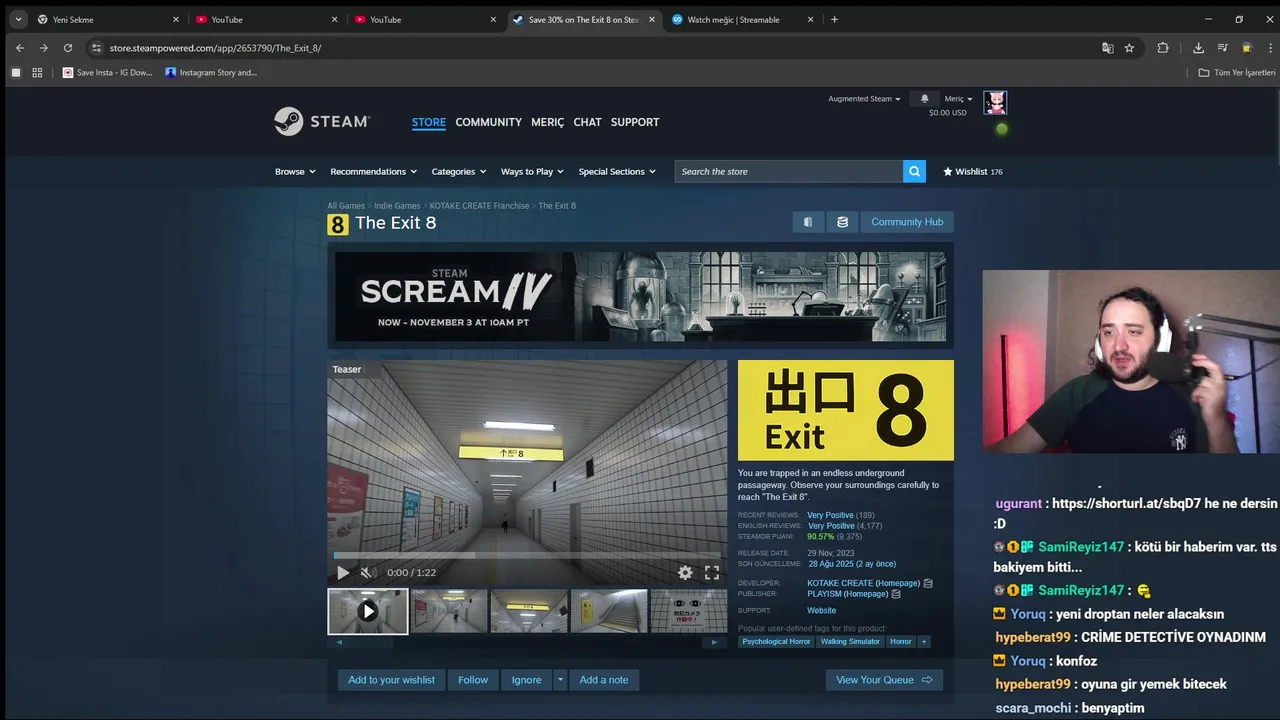The height and width of the screenshot is (720, 1280).
Task: Open video settings gear
Action: point(685,572)
